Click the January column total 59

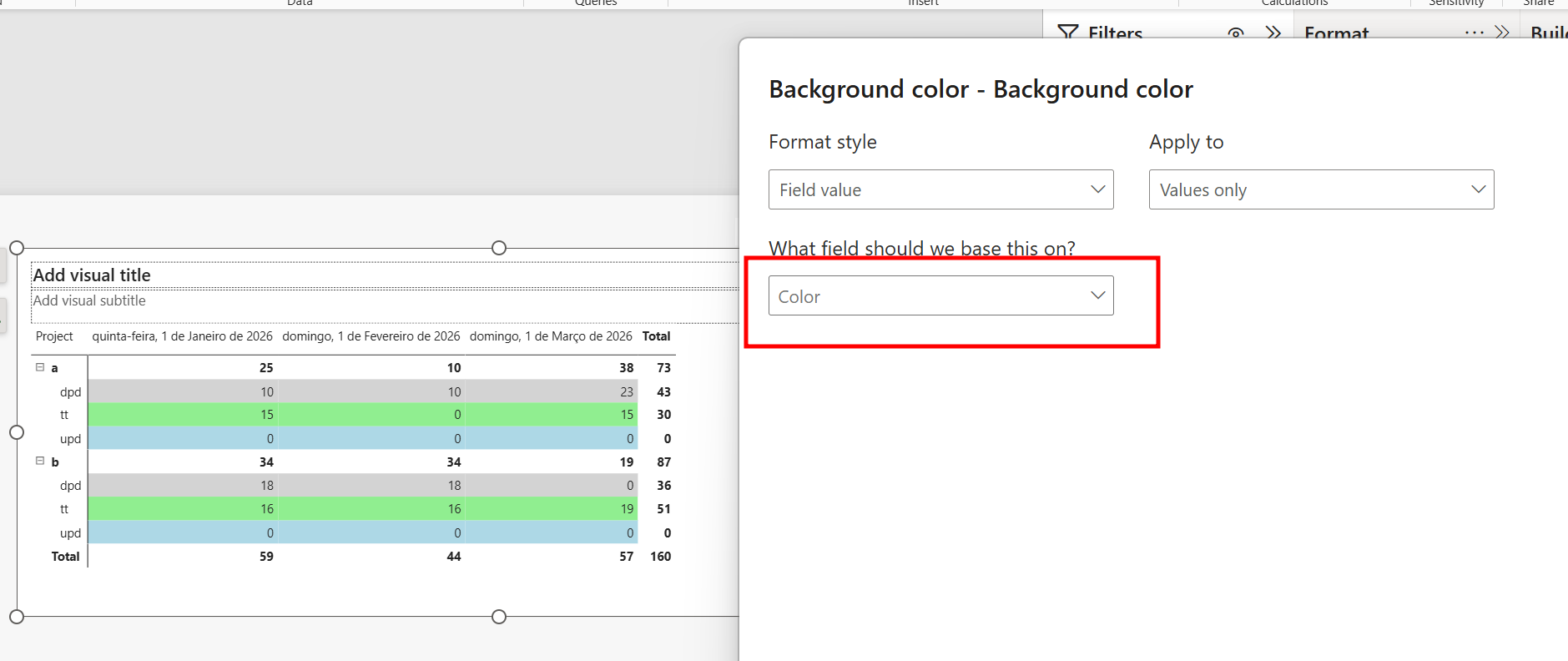[x=266, y=556]
